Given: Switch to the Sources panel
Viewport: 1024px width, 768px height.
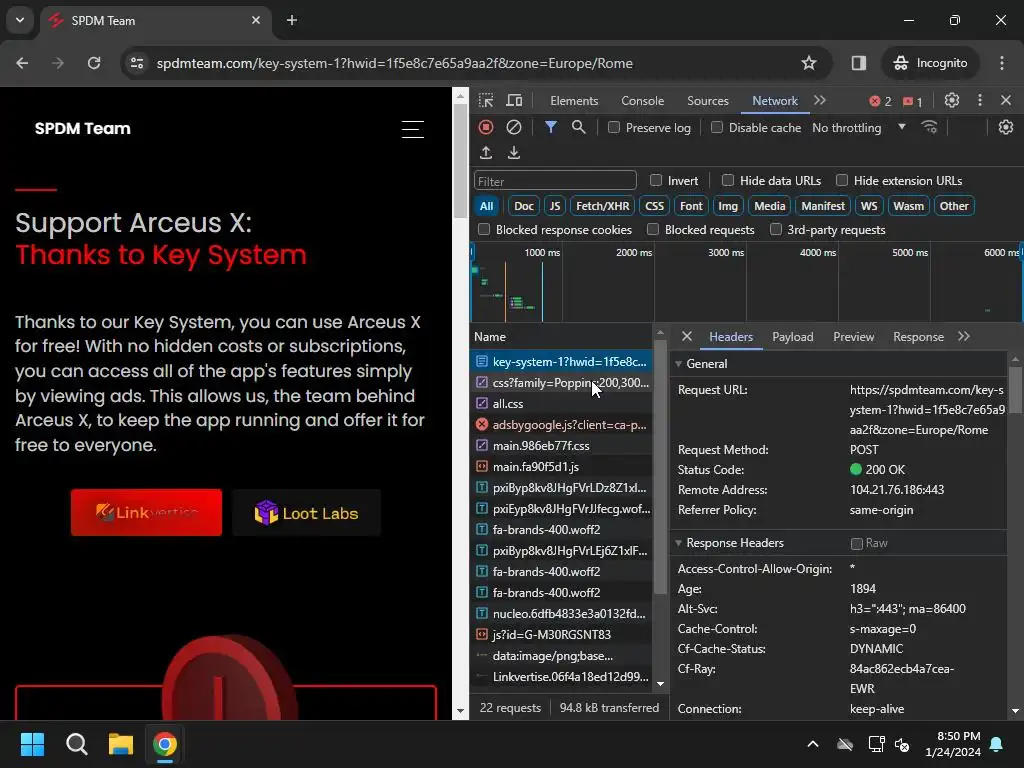Looking at the screenshot, I should click(707, 101).
